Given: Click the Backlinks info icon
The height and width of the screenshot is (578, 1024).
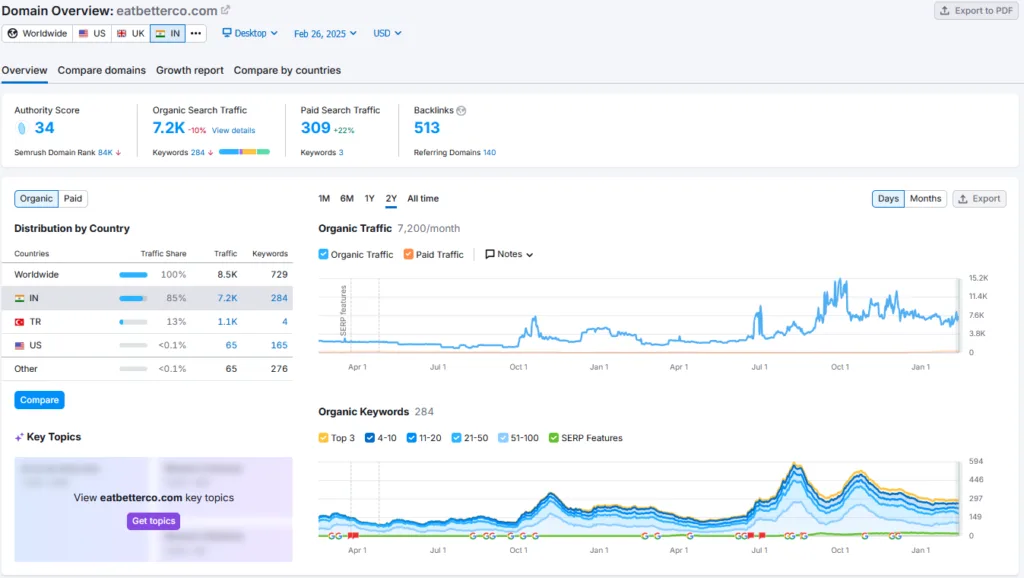Looking at the screenshot, I should point(461,110).
